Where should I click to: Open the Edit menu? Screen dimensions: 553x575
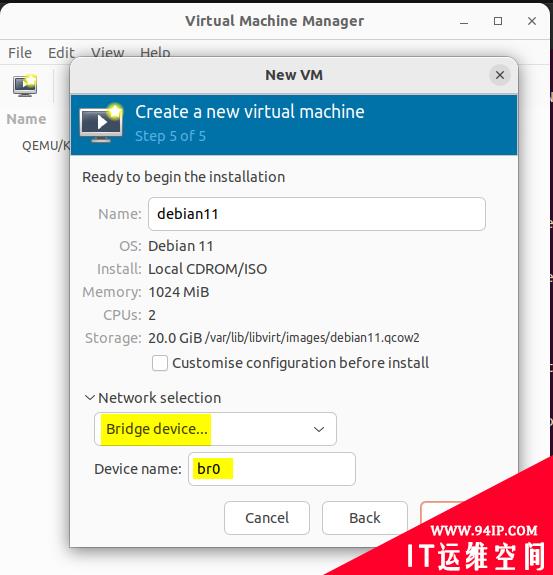click(x=61, y=53)
